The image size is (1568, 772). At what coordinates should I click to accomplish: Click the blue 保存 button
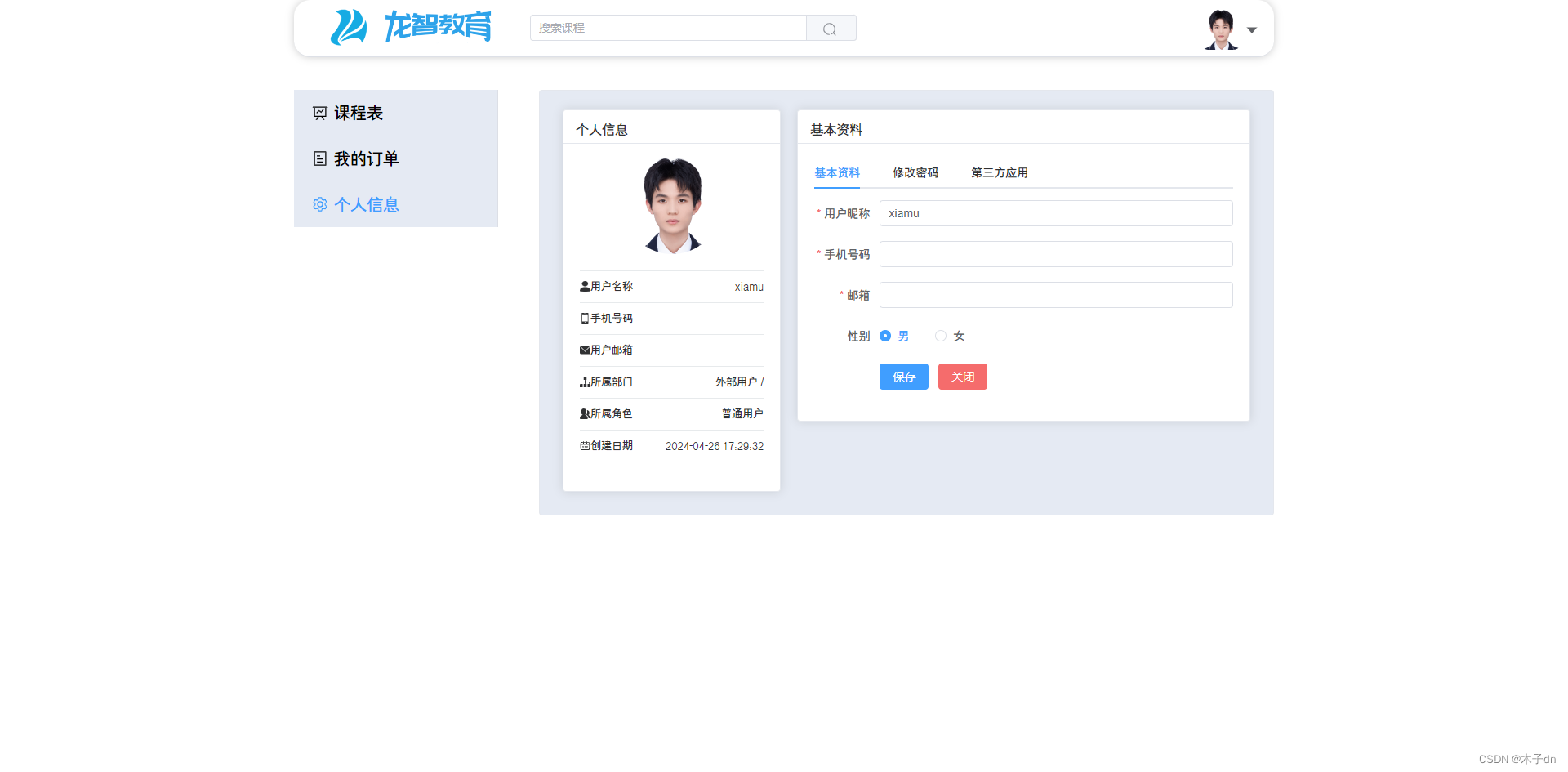904,377
